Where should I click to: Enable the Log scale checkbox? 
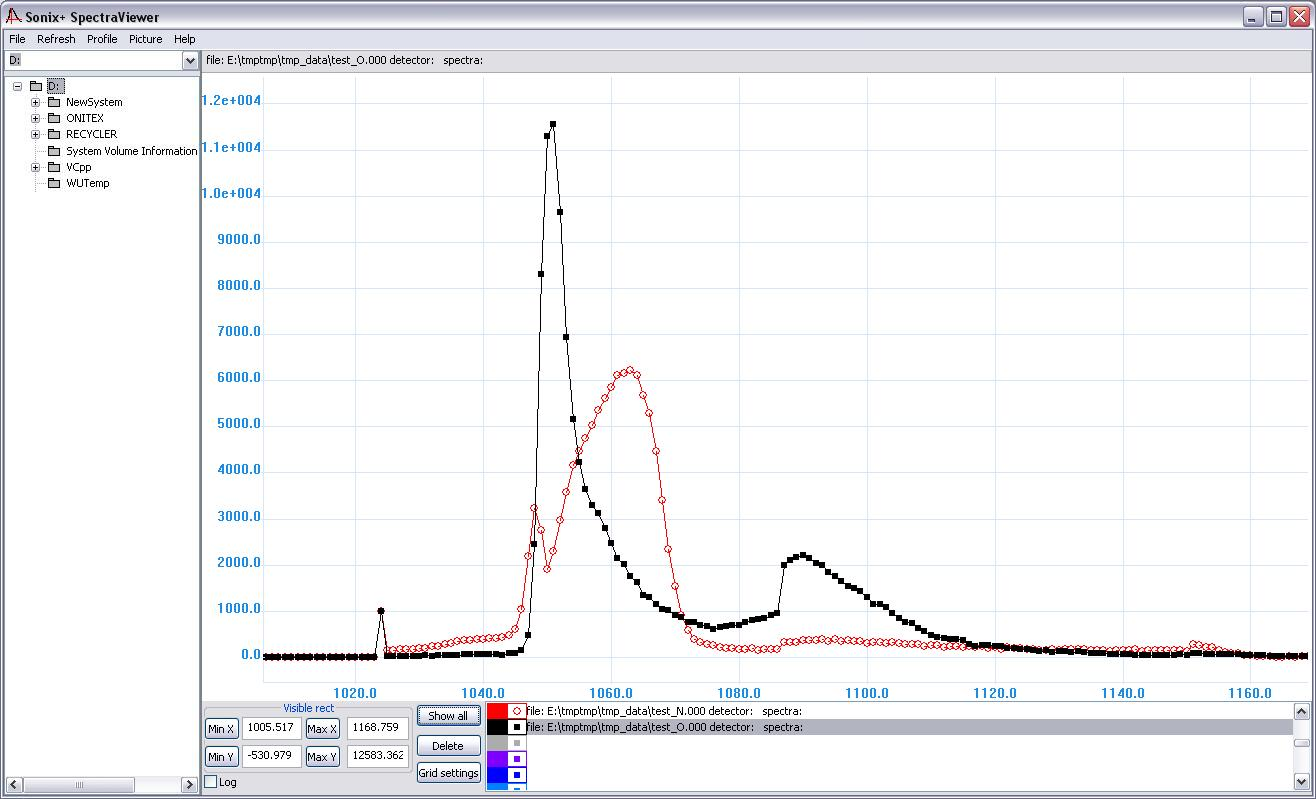(210, 782)
